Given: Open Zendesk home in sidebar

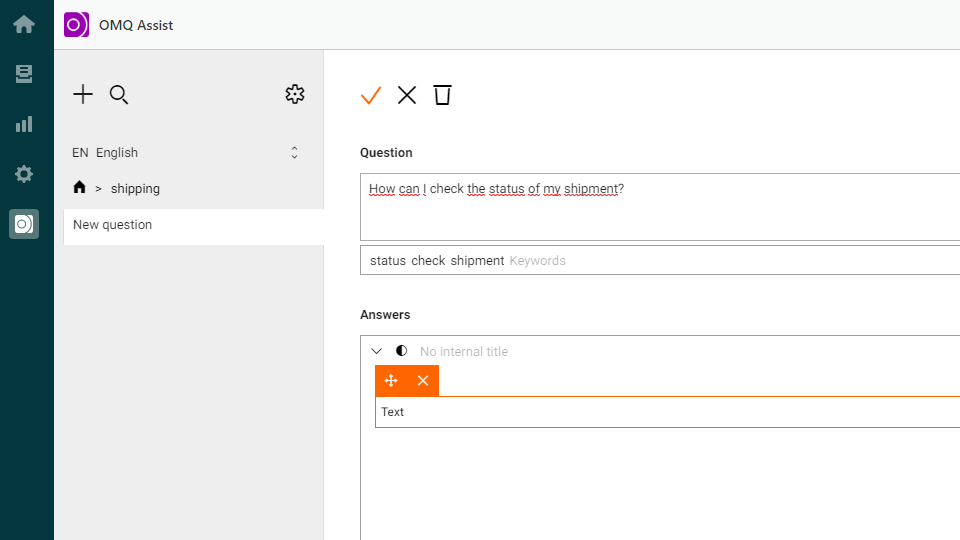Looking at the screenshot, I should [x=24, y=24].
